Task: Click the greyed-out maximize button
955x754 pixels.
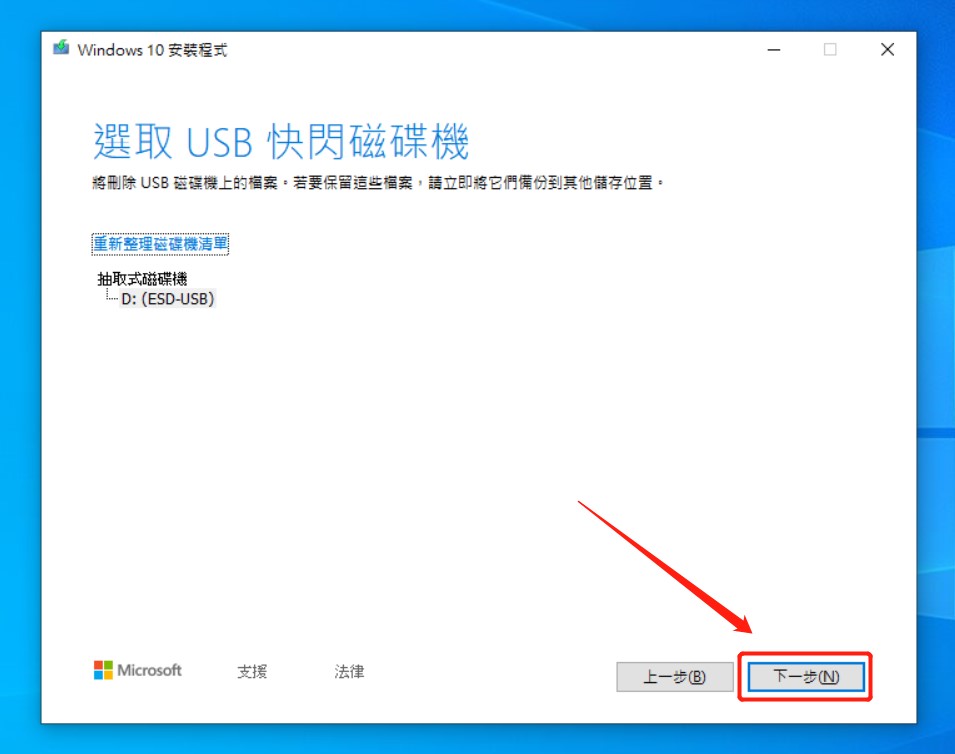Action: tap(830, 50)
